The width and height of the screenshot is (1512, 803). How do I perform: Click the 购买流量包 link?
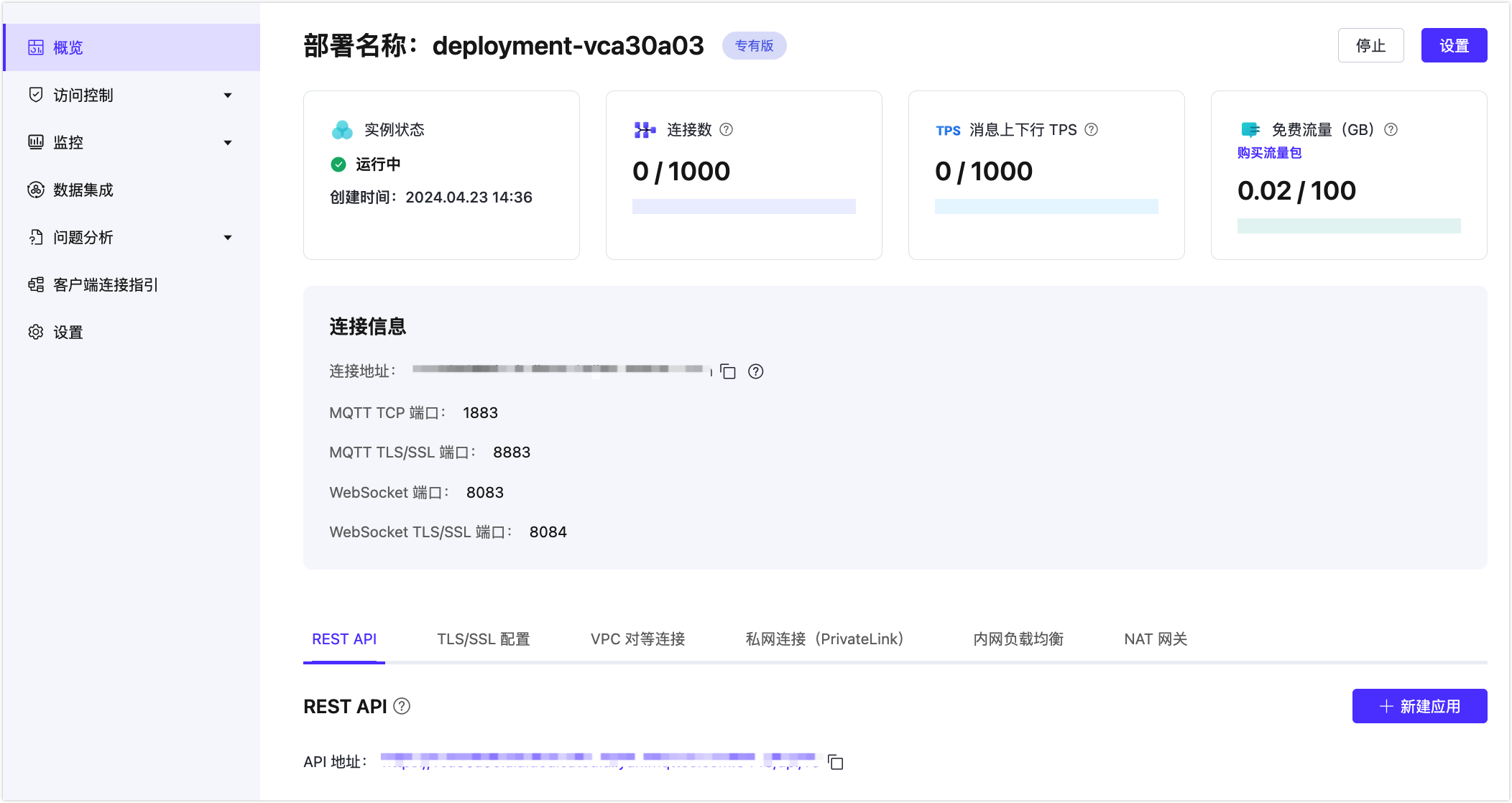(x=1269, y=152)
